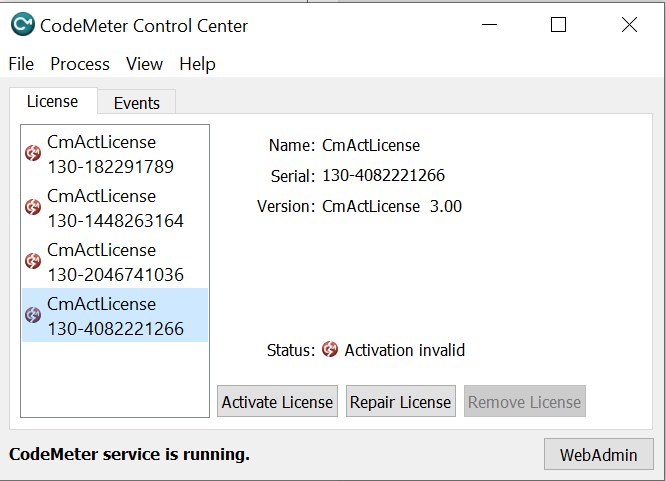Open the View menu
This screenshot has width=666, height=481.
144,64
